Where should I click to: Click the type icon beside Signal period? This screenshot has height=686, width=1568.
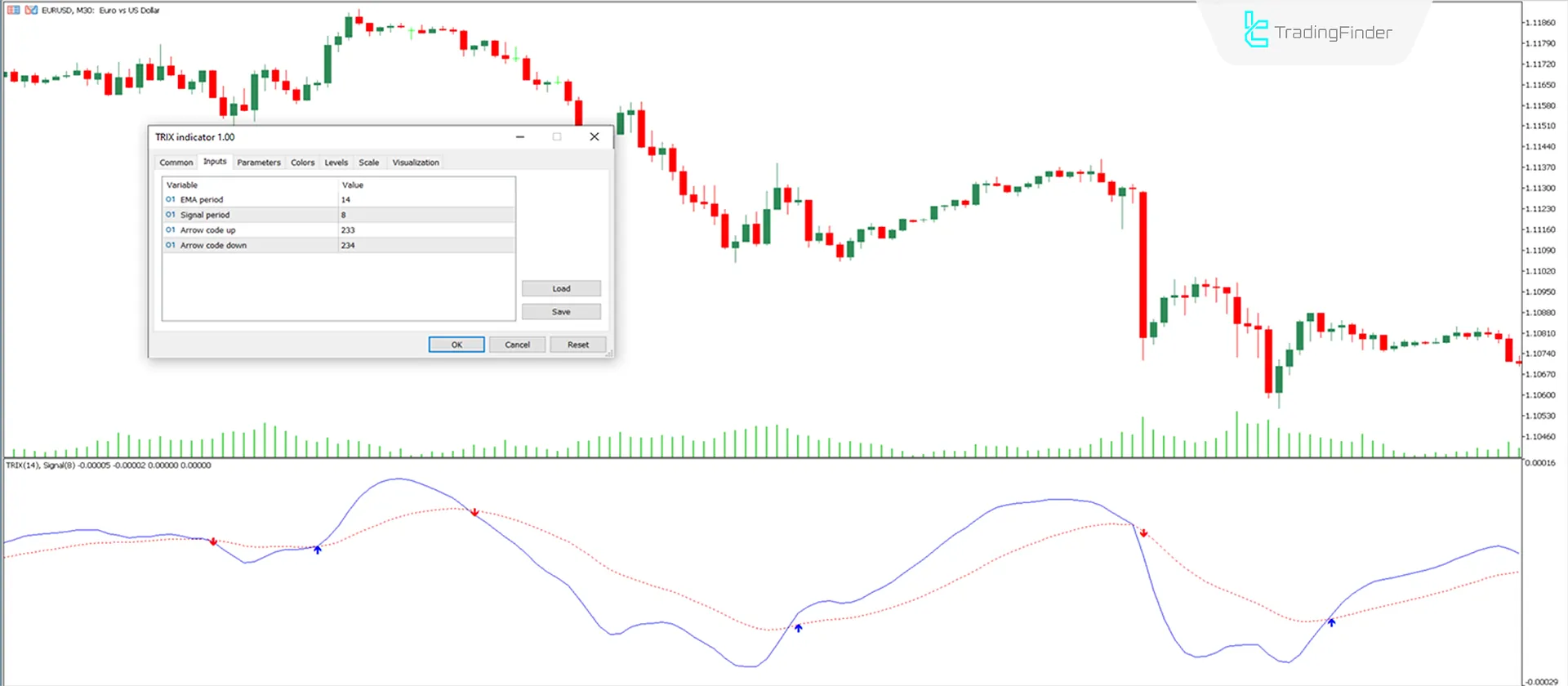click(x=171, y=215)
